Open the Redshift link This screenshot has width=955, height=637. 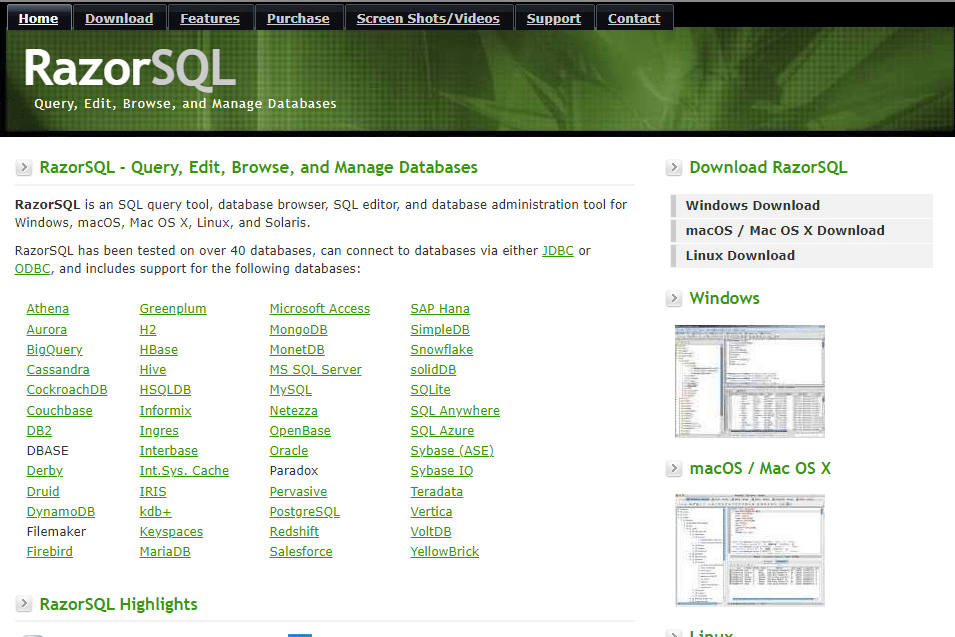294,532
